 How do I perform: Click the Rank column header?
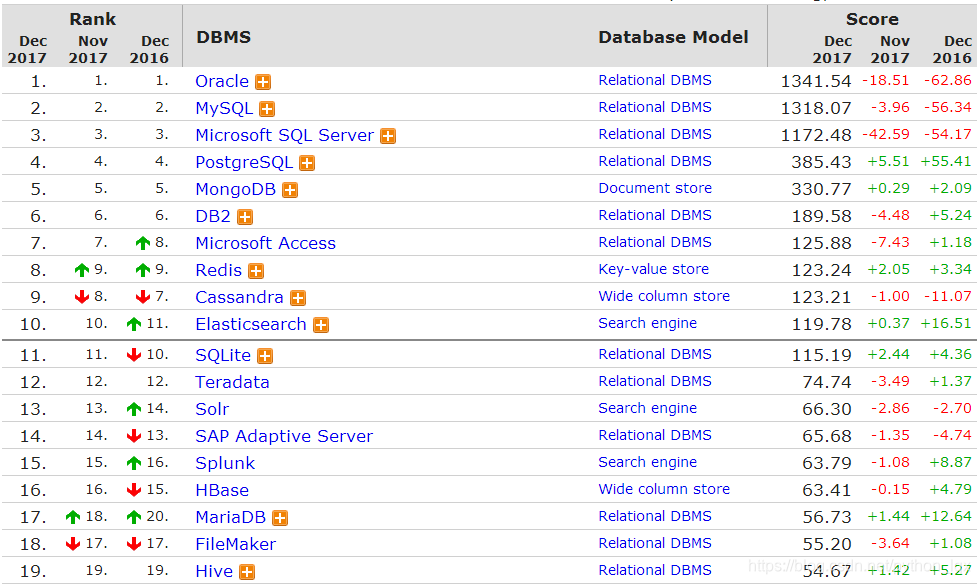click(92, 19)
